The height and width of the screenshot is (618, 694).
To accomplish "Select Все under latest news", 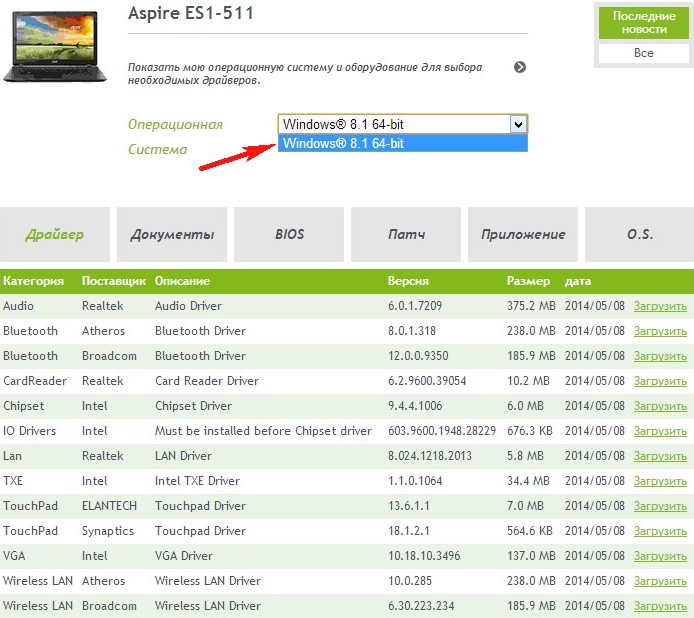I will pyautogui.click(x=644, y=53).
